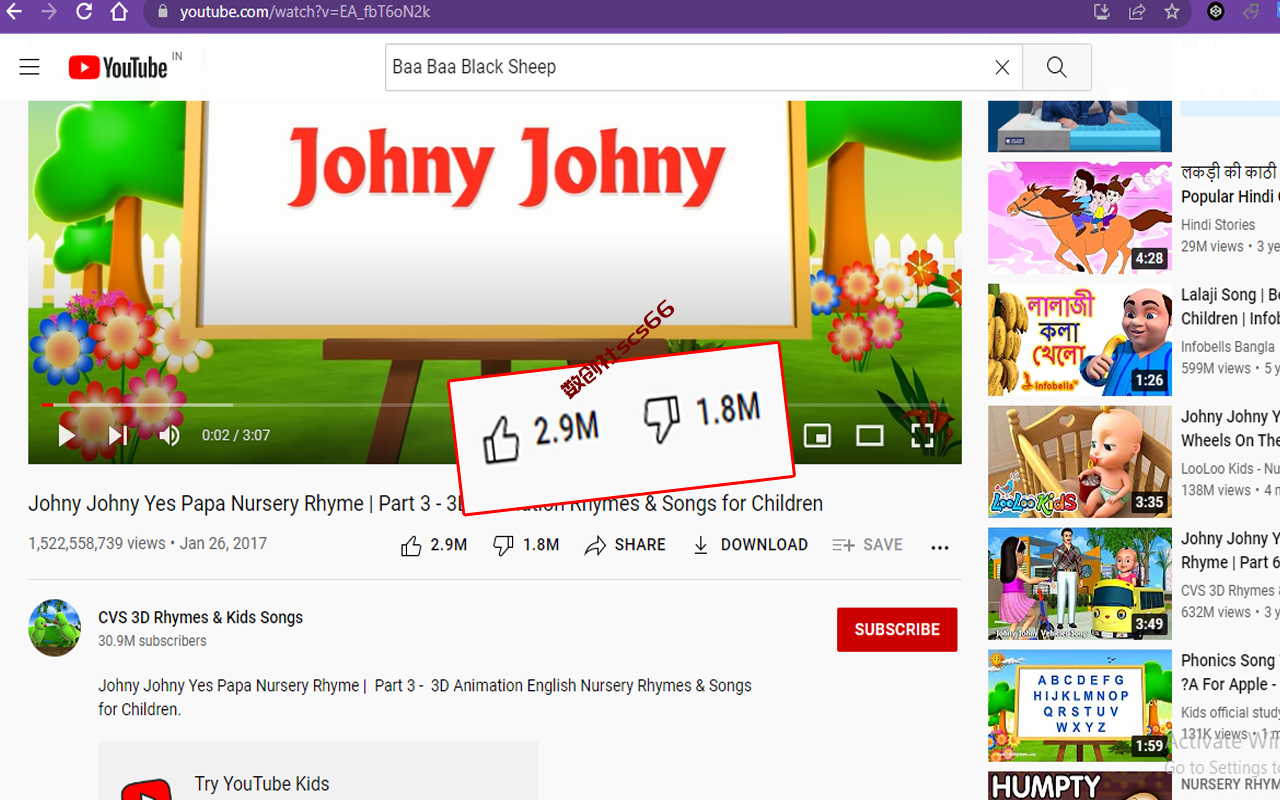Open the CVS 3D Rhymes channel avatar
Image resolution: width=1280 pixels, height=800 pixels.
(55, 628)
